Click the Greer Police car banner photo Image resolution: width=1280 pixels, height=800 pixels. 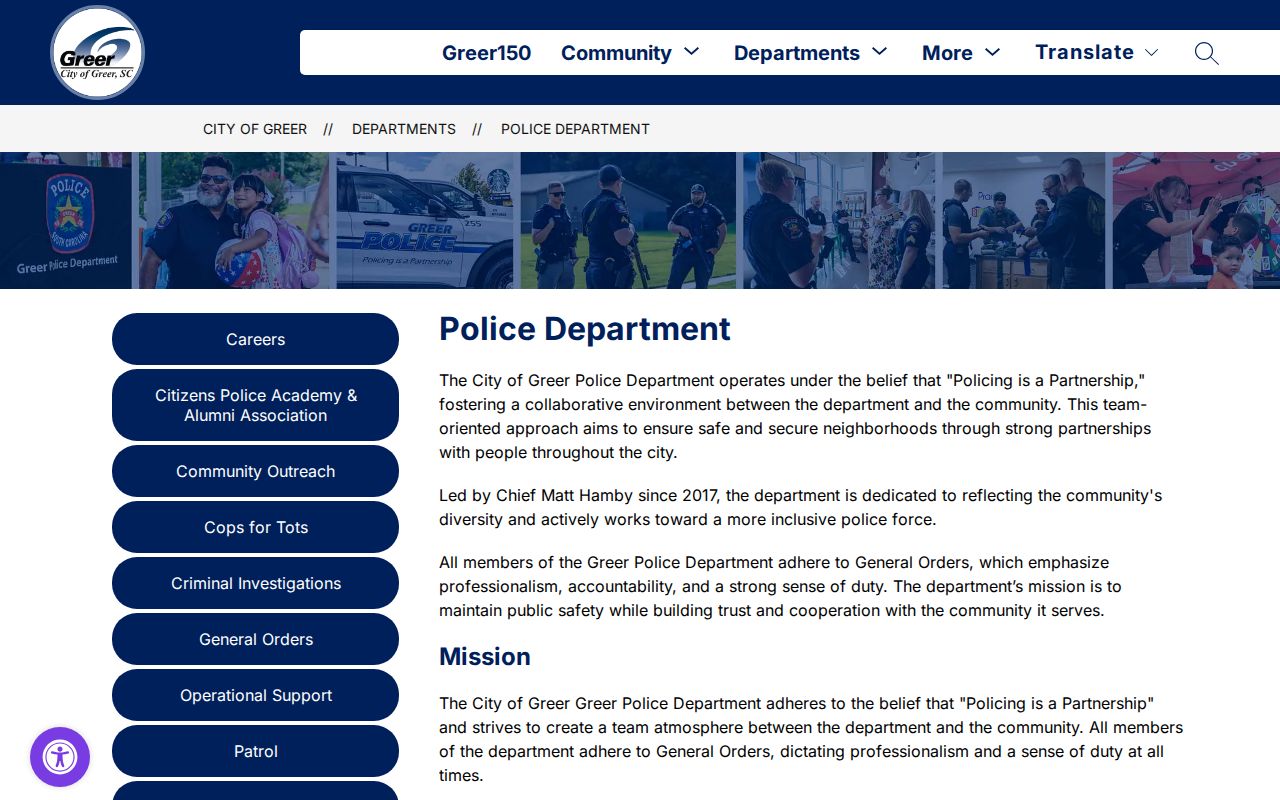(426, 220)
